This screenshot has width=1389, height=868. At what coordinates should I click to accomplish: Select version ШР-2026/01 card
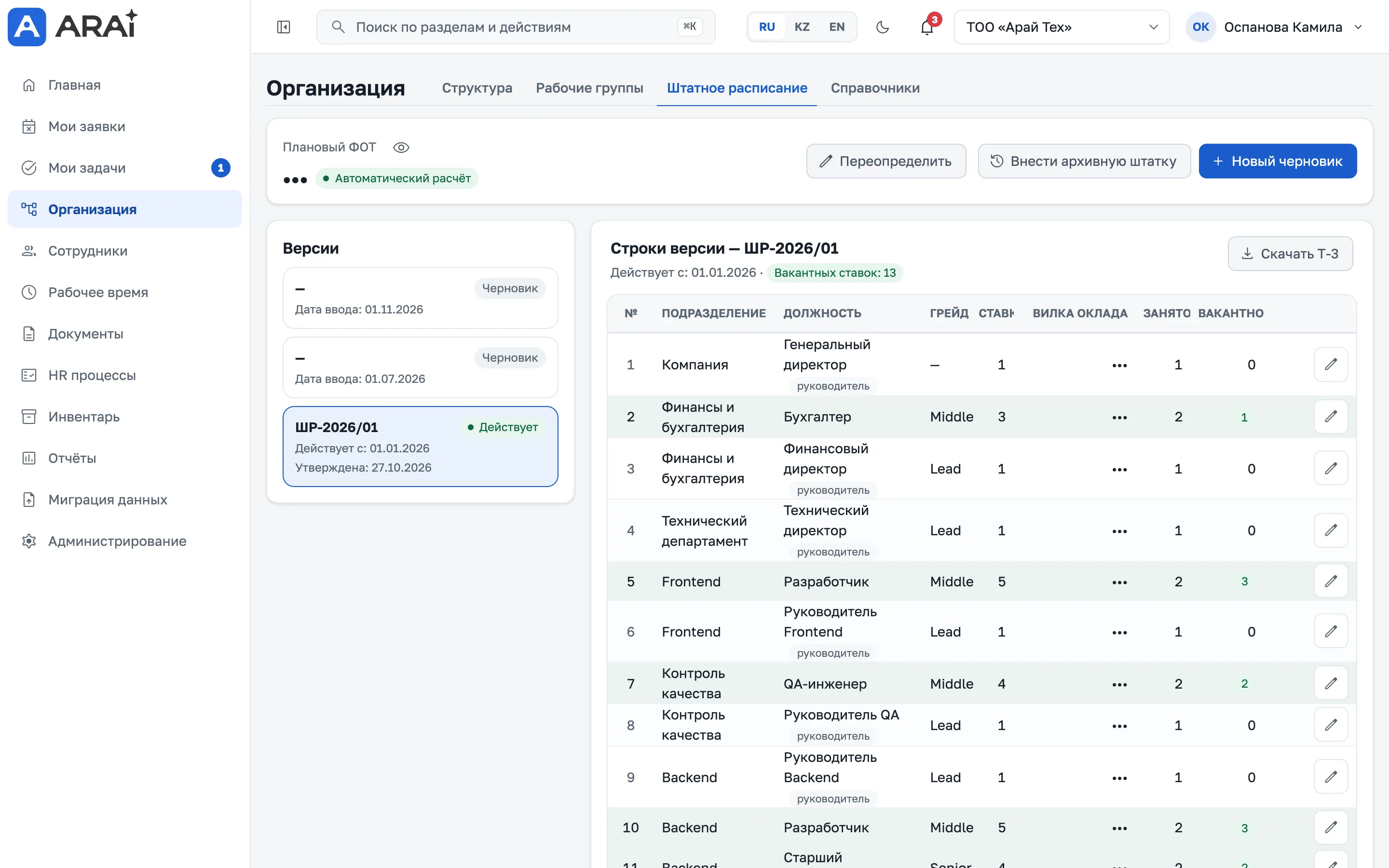tap(420, 447)
